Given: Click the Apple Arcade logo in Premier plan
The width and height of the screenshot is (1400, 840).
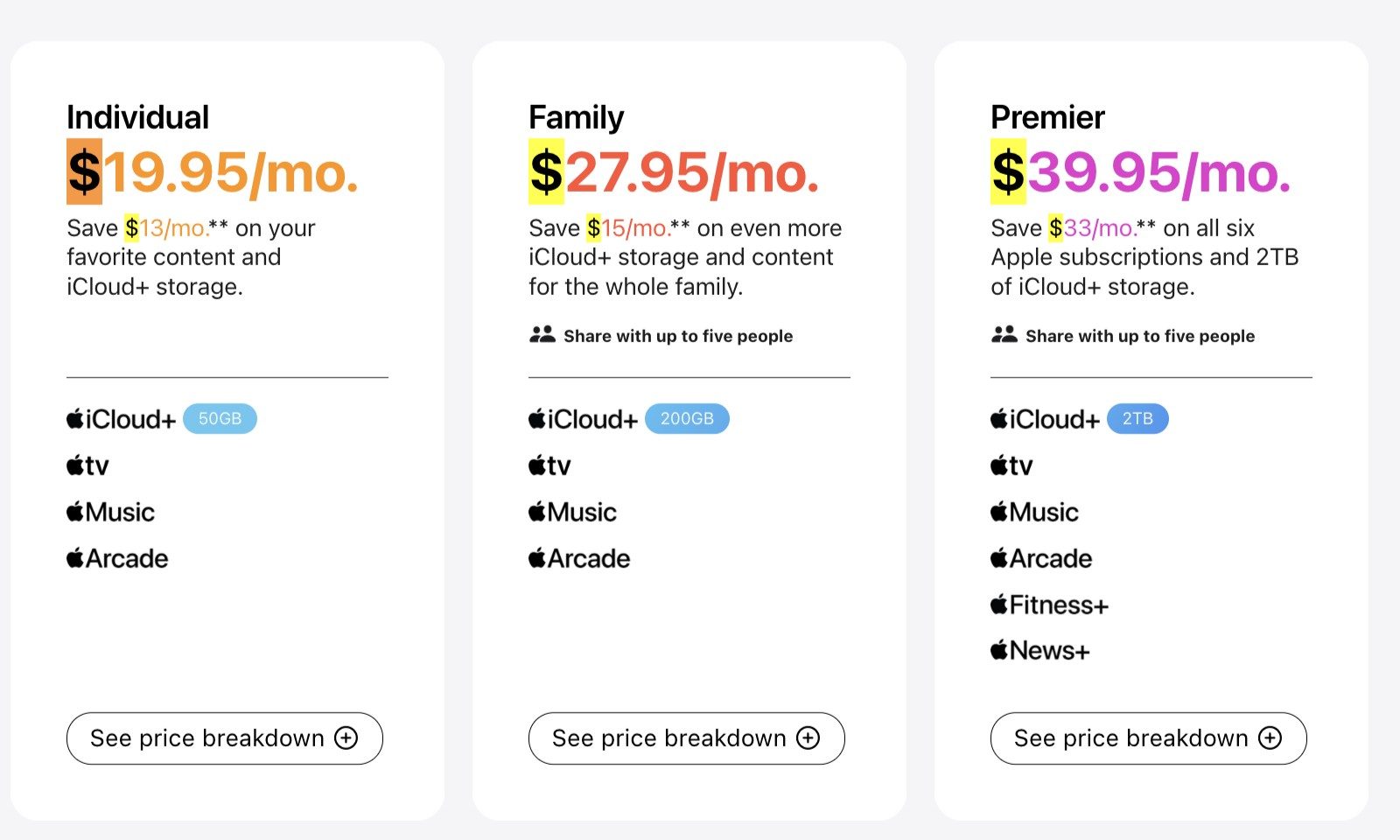Looking at the screenshot, I should point(1041,558).
